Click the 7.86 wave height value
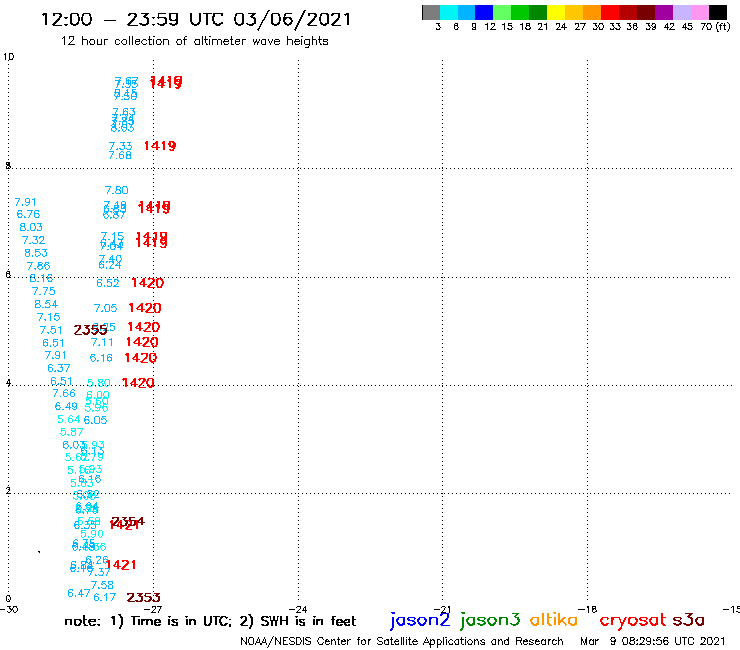This screenshot has width=740, height=650. click(38, 266)
